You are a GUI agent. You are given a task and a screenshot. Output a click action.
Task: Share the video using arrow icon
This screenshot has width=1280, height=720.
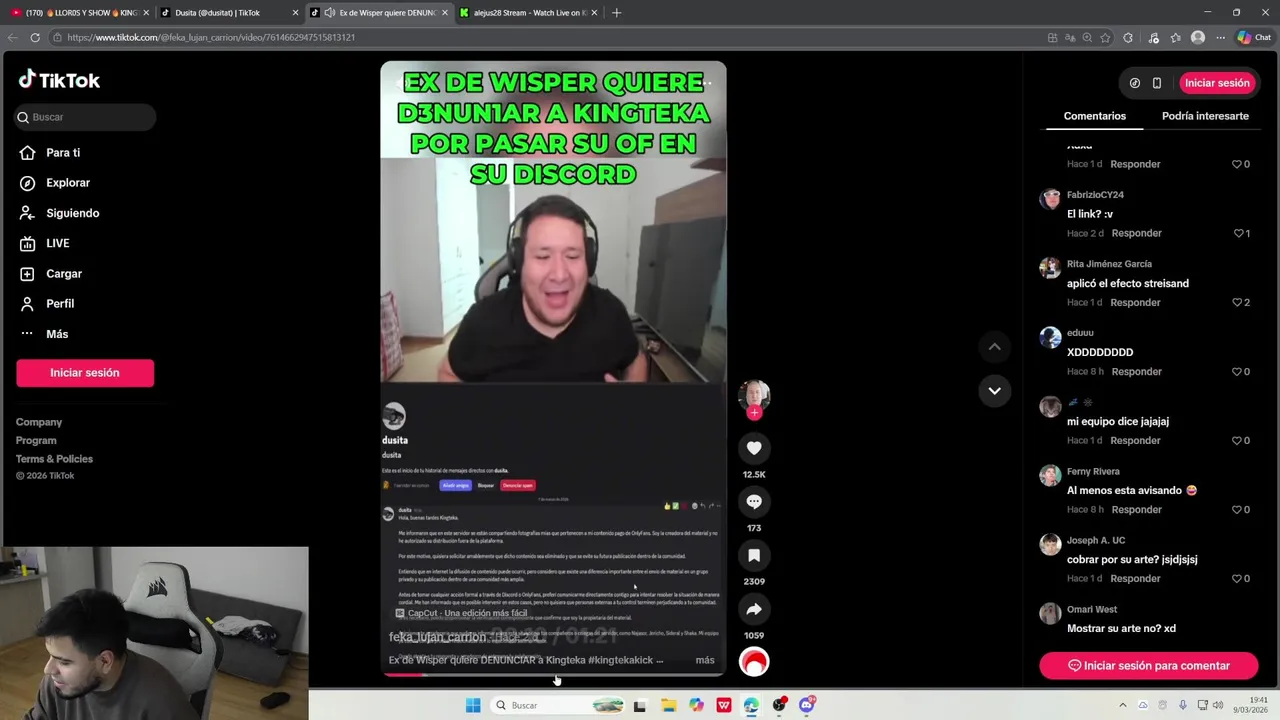(x=754, y=609)
